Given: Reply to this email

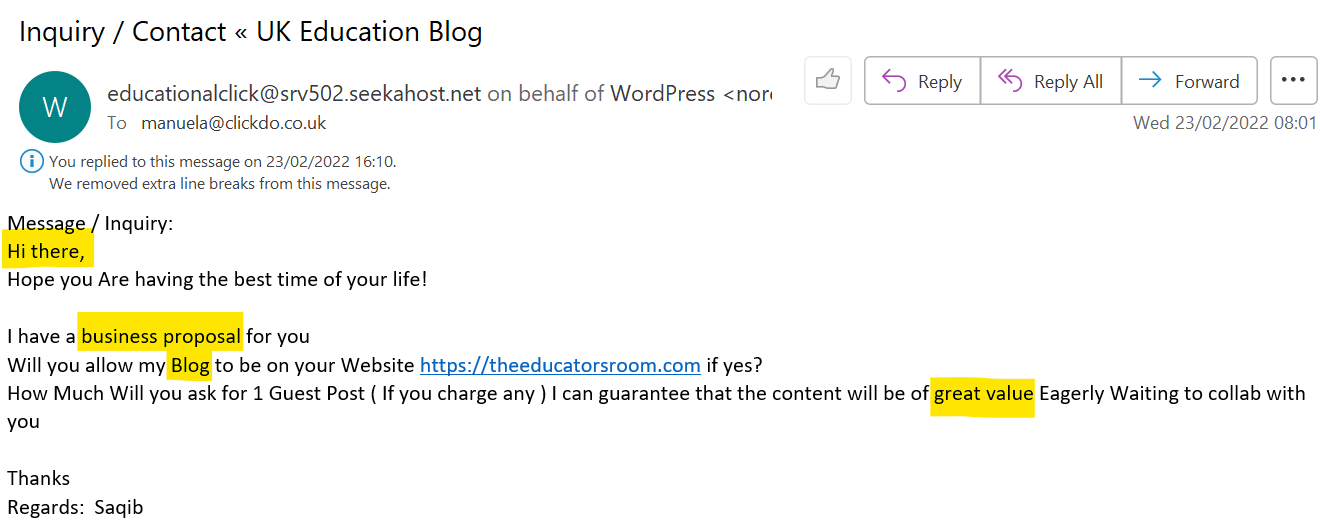Looking at the screenshot, I should click(923, 81).
